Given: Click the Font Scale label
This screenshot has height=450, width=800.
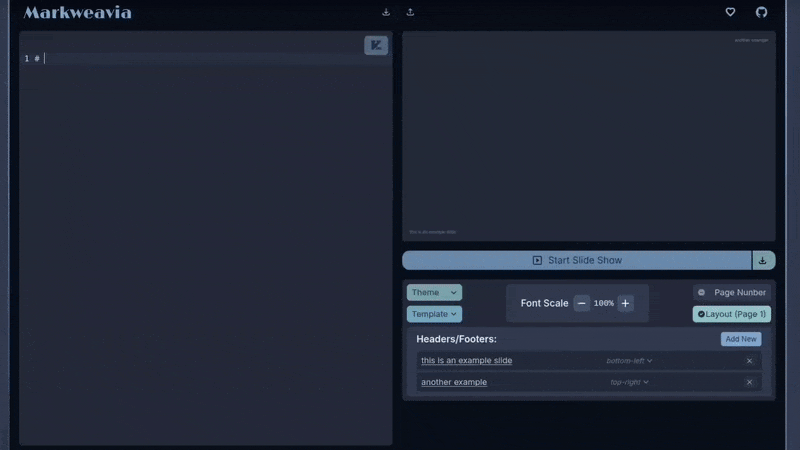Looking at the screenshot, I should click(544, 303).
